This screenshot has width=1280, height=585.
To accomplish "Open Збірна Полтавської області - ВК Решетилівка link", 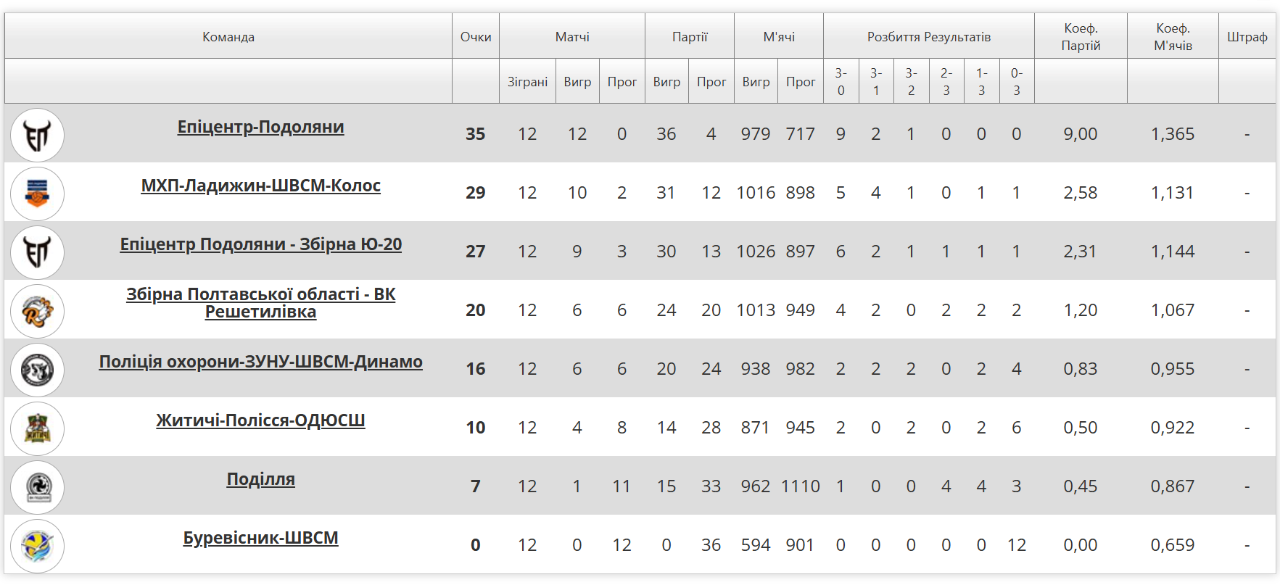I will (260, 303).
